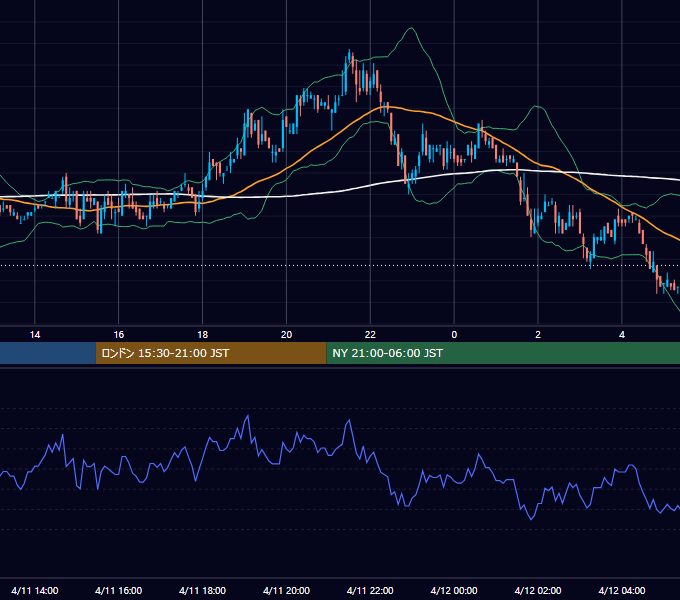Click the 4/12 00:00 label on indicator axis
The width and height of the screenshot is (680, 600).
click(454, 590)
